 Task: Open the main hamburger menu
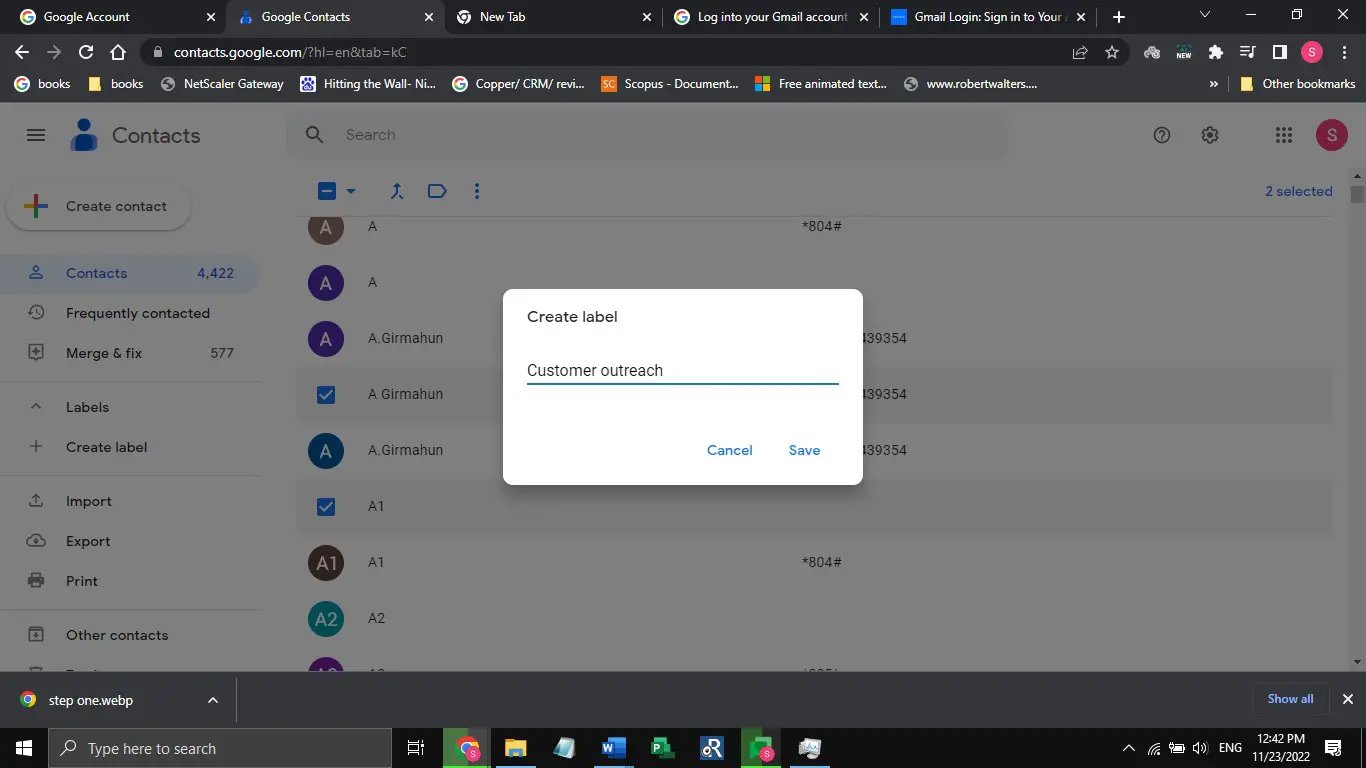click(x=36, y=136)
